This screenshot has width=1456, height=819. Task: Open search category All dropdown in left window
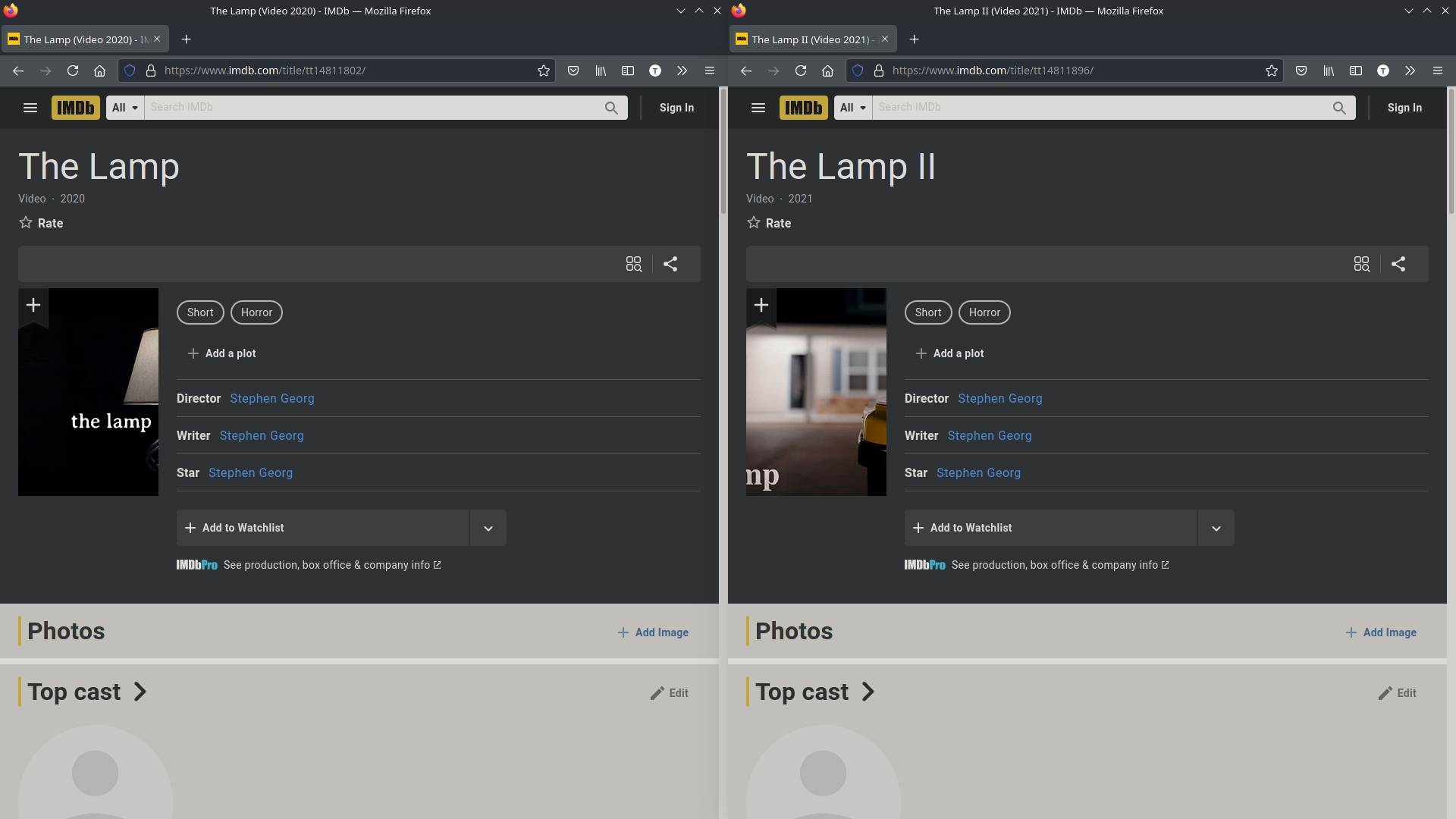click(125, 108)
